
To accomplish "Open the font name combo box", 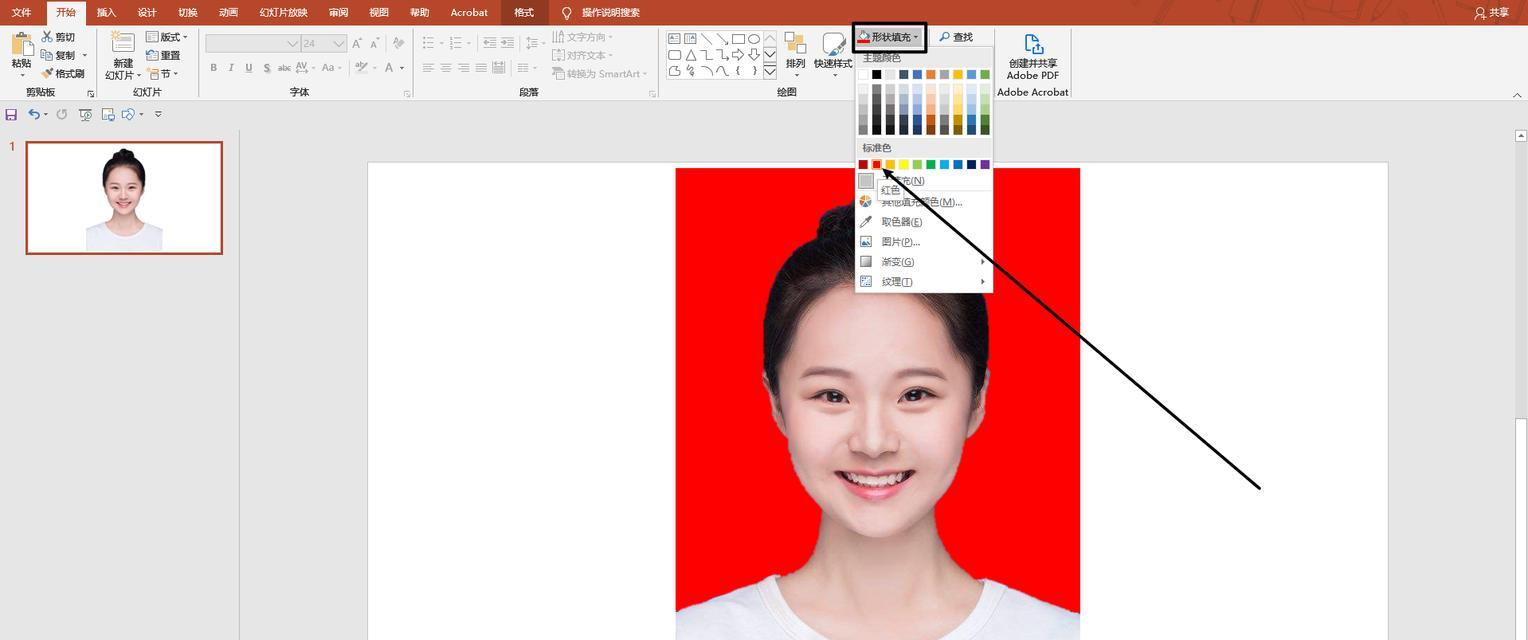I will click(x=253, y=43).
